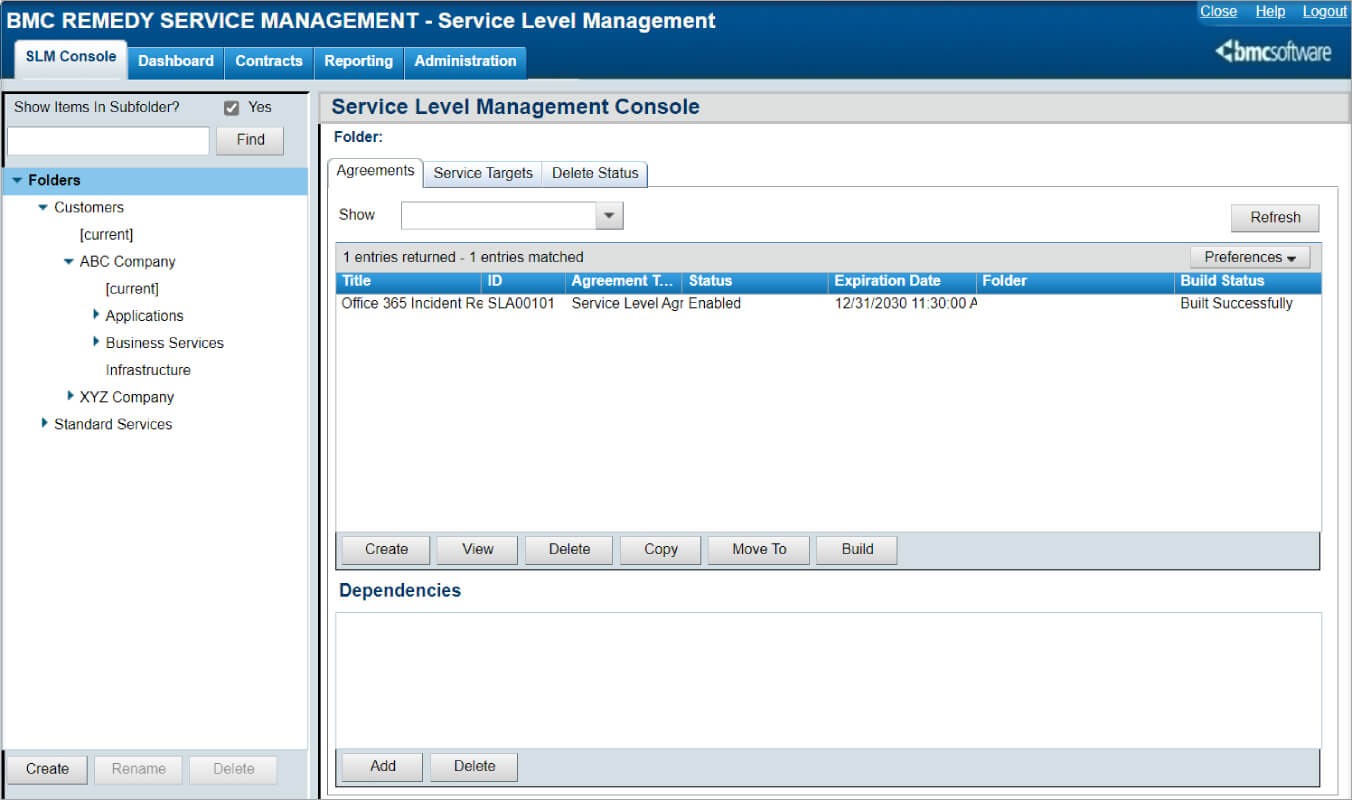1352x800 pixels.
Task: Sort by the ID column header
Action: [x=524, y=282]
